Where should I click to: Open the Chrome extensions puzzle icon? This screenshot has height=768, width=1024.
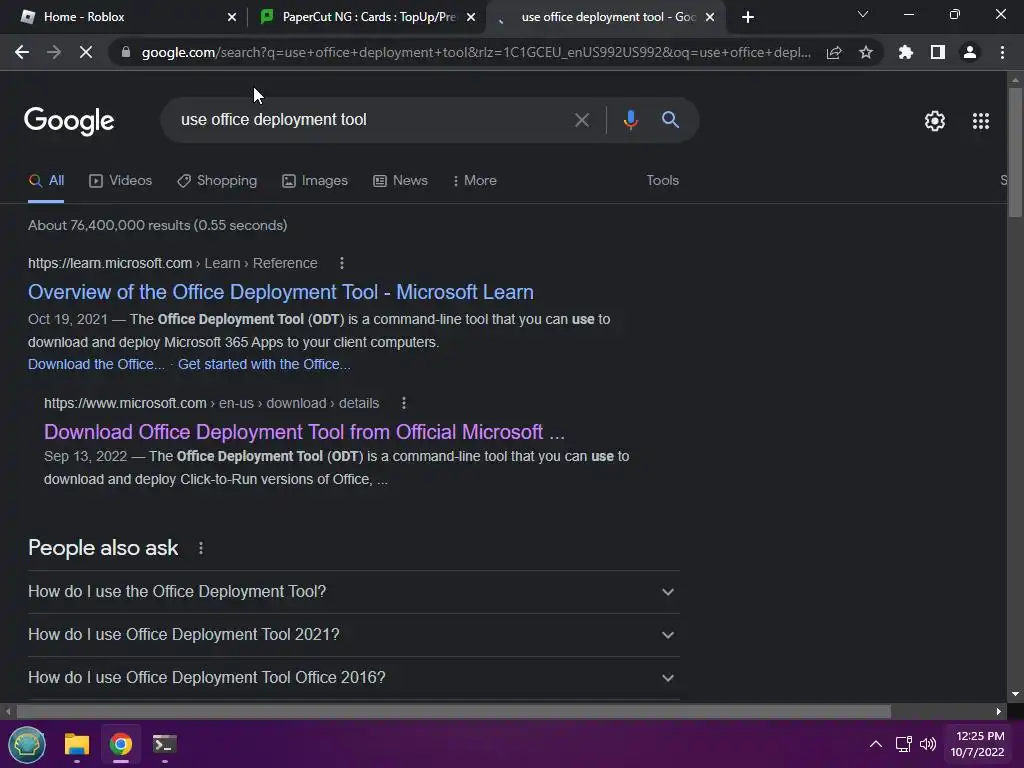[906, 52]
